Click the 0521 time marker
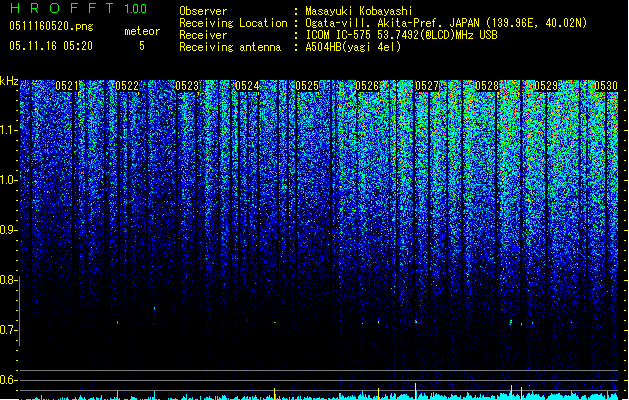629x400 pixels. (x=67, y=86)
